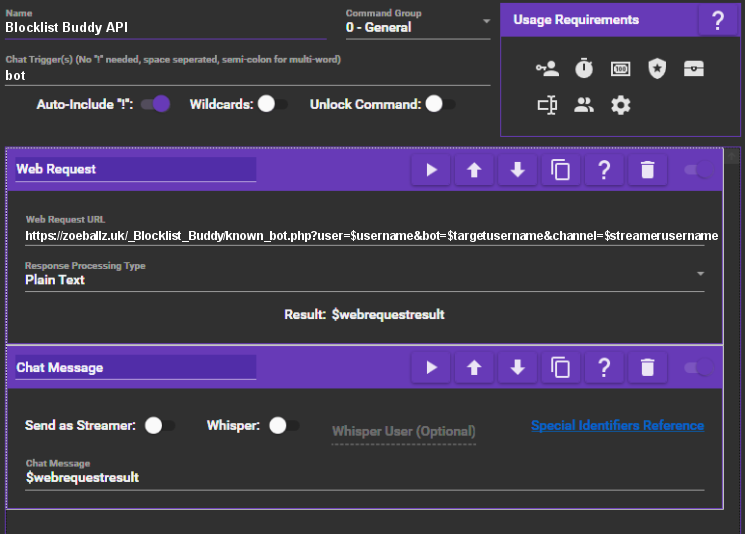The width and height of the screenshot is (745, 534).
Task: Move the Chat Message action up
Action: [474, 368]
